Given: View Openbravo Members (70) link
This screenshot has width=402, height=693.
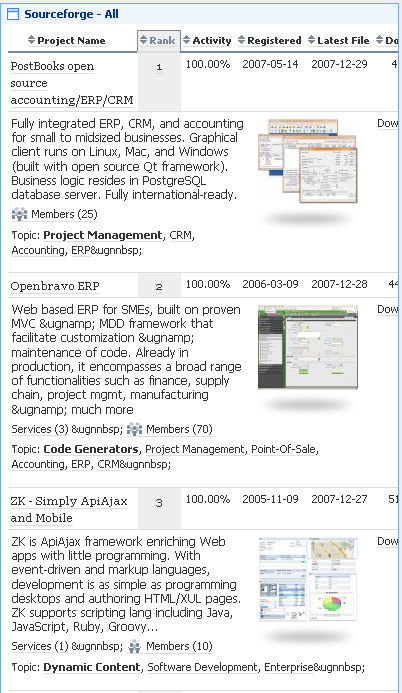Looking at the screenshot, I should tap(179, 429).
